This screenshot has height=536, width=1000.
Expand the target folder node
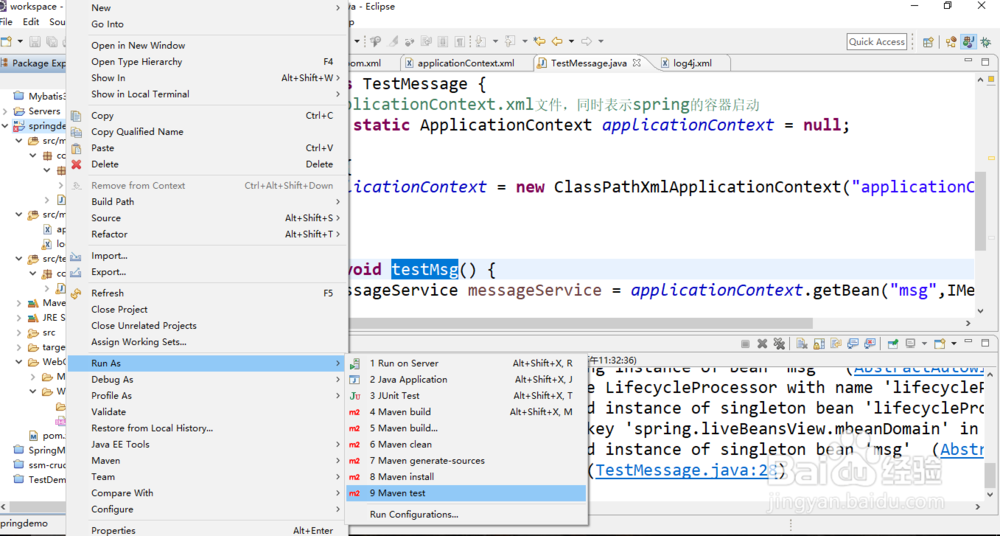point(18,348)
